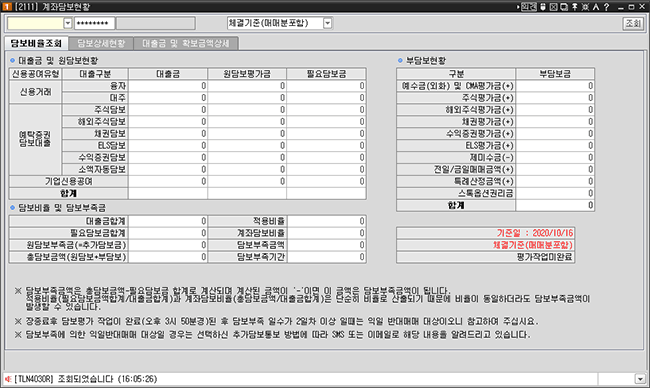Click the 원담보부족금(=추가담보금) label
Screen dimensions: 650x388
pyautogui.click(x=68, y=245)
